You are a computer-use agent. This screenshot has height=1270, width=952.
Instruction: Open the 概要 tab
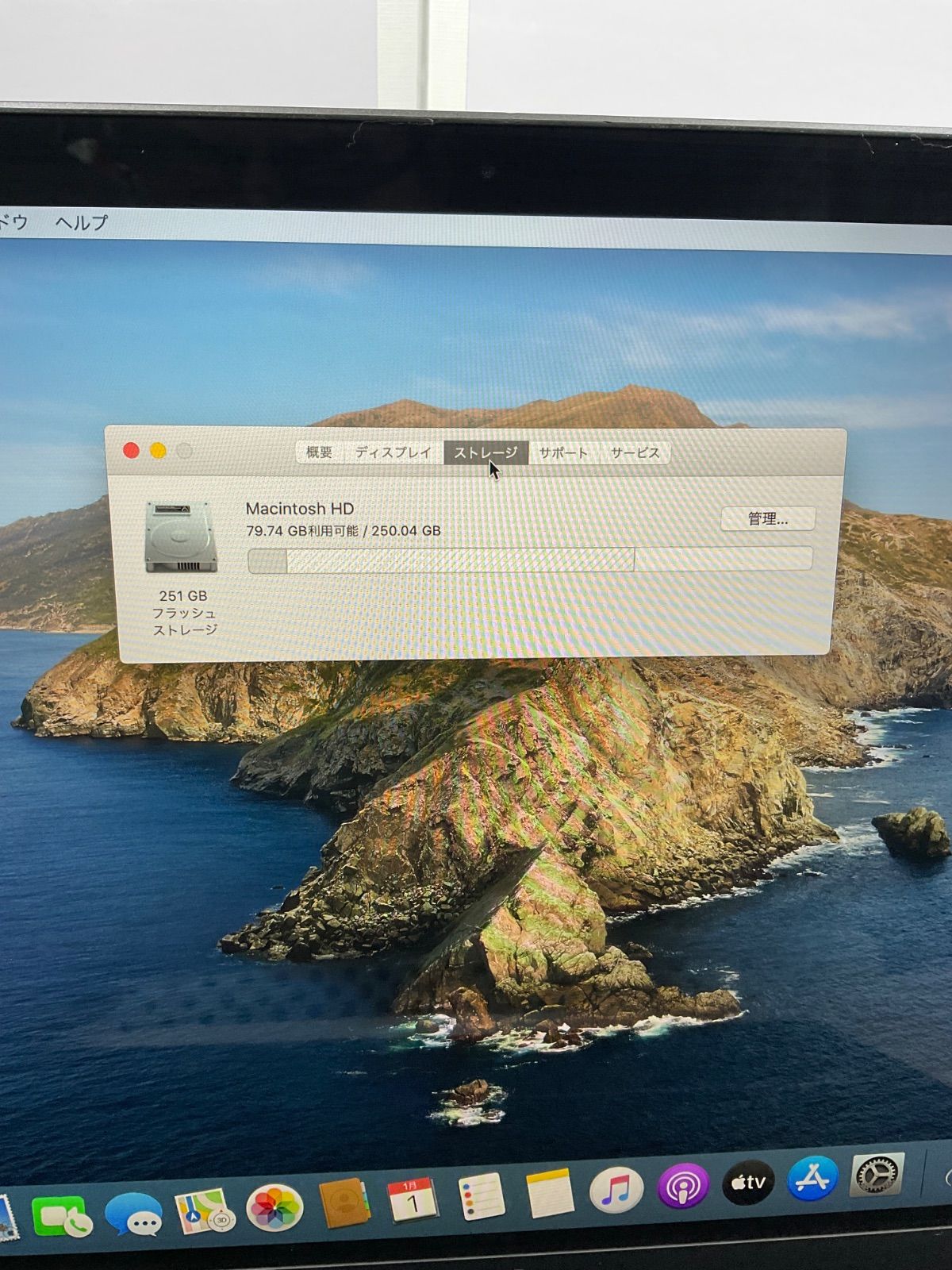pyautogui.click(x=320, y=452)
